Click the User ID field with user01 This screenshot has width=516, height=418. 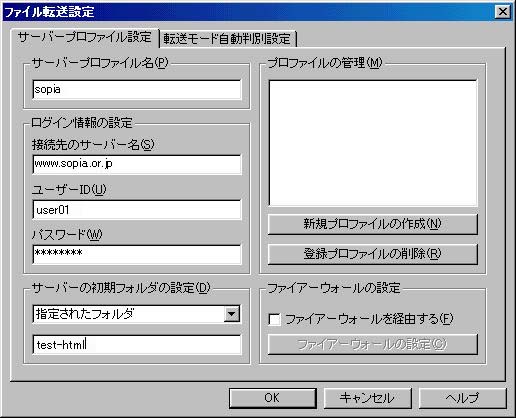[x=137, y=210]
